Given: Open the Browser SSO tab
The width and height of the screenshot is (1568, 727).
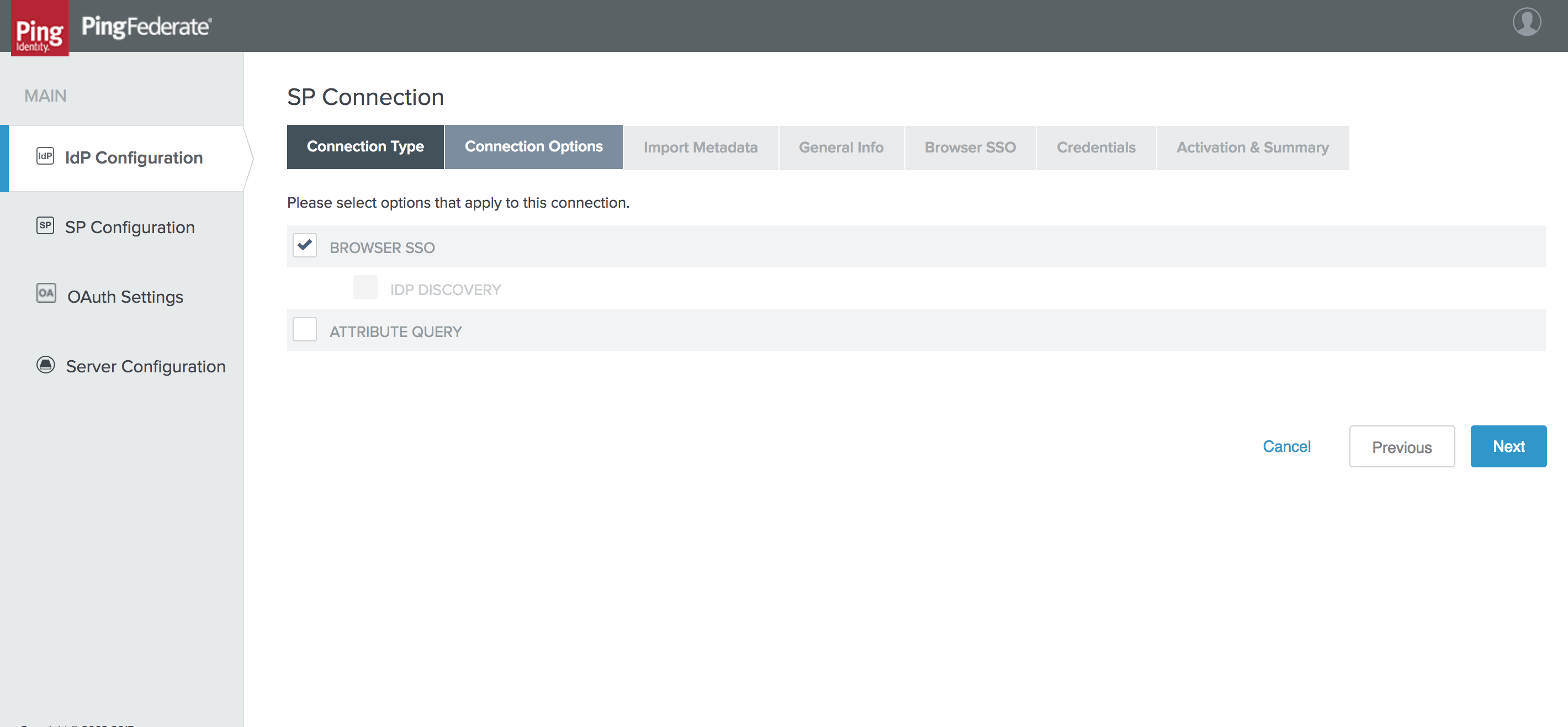Looking at the screenshot, I should (970, 147).
